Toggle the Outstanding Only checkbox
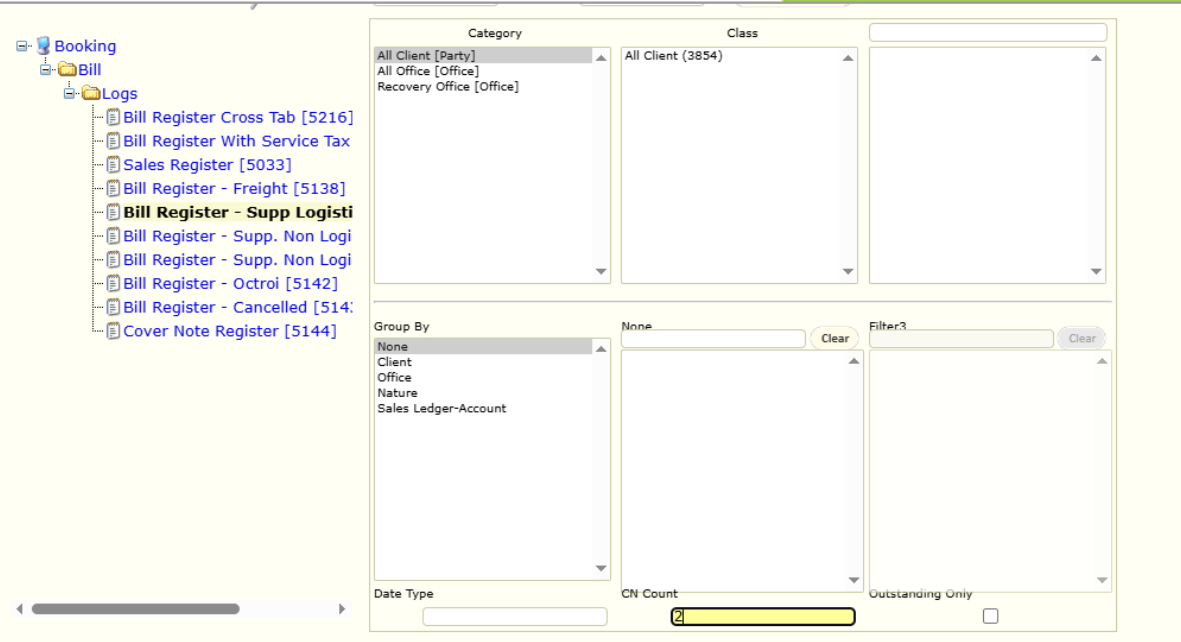The image size is (1181, 642). pyautogui.click(x=990, y=616)
